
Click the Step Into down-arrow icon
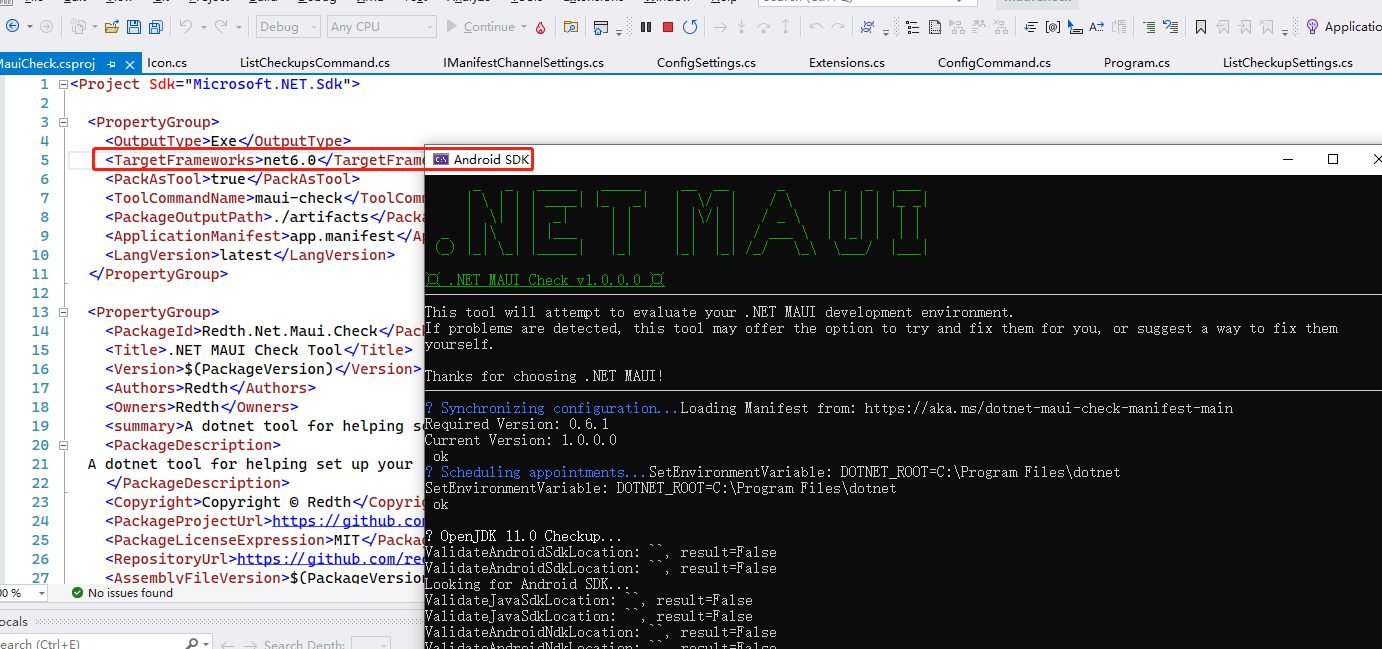(x=741, y=27)
